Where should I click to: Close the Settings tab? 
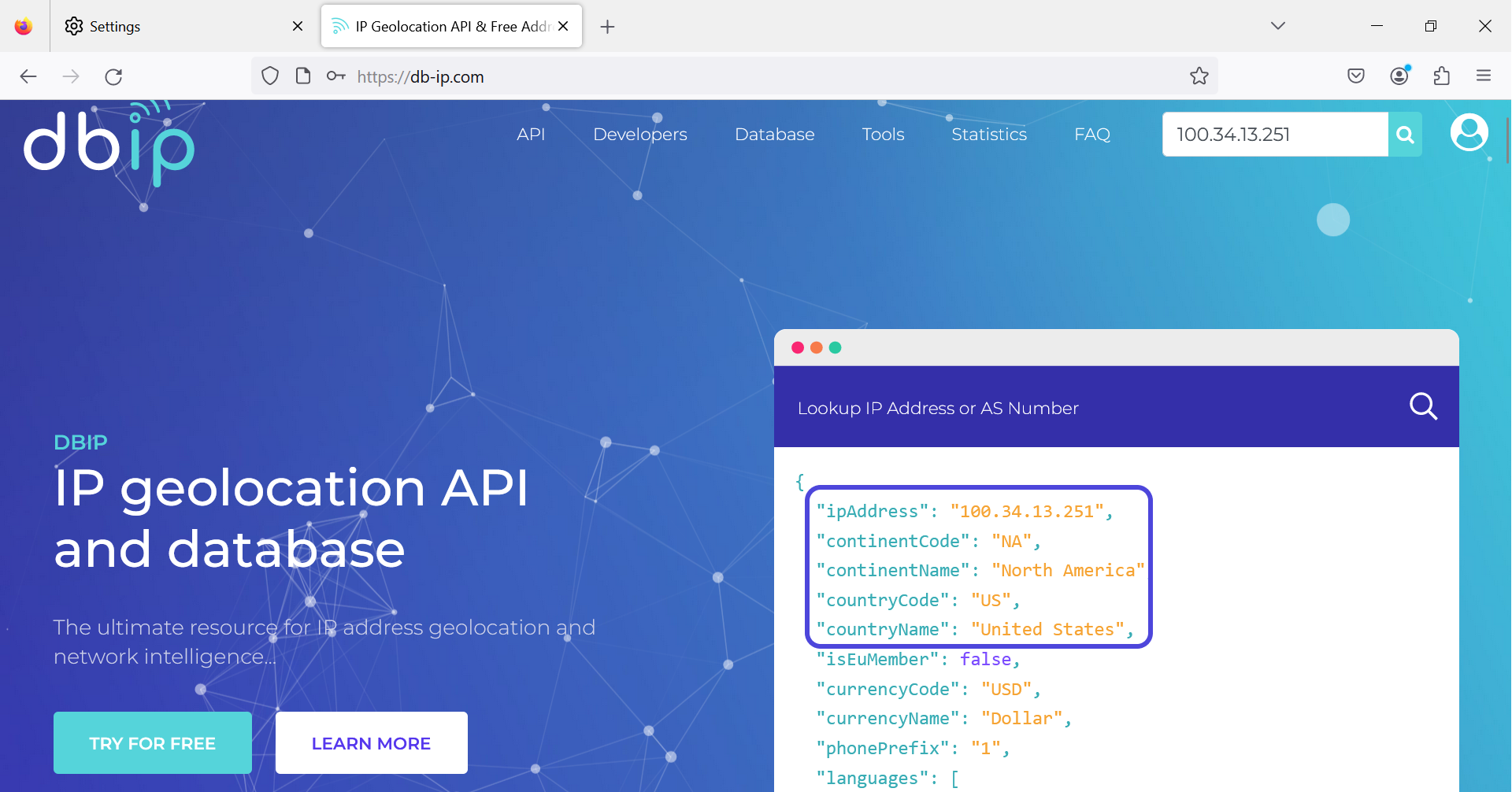[x=298, y=26]
